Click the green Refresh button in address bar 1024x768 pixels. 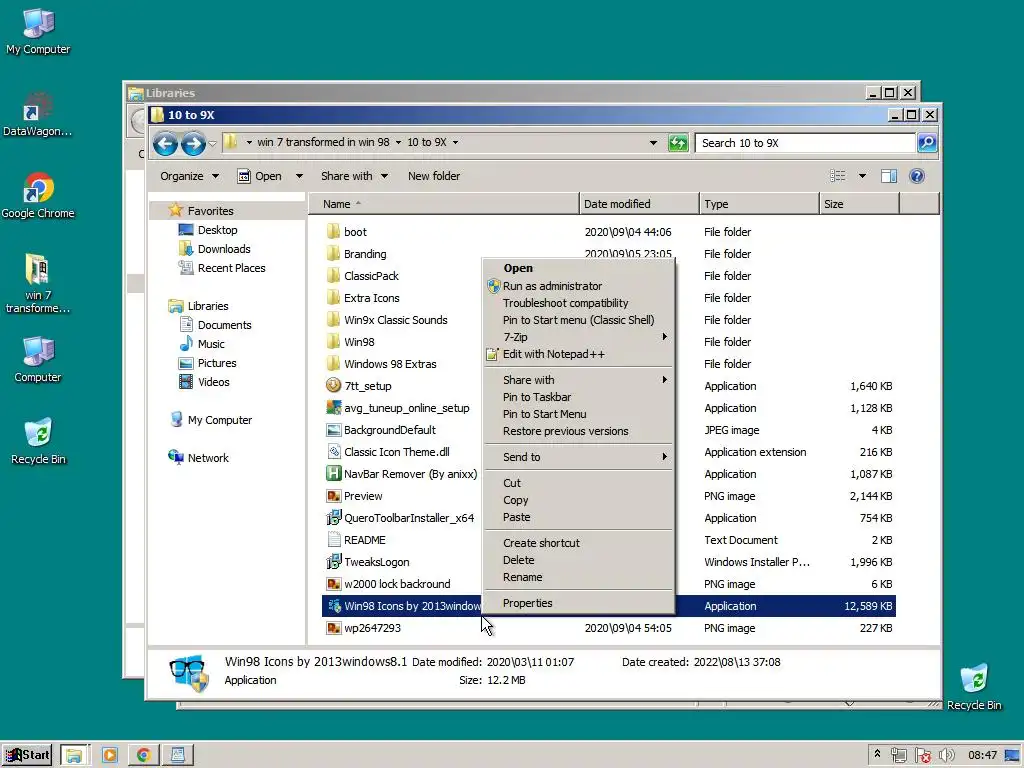click(678, 142)
